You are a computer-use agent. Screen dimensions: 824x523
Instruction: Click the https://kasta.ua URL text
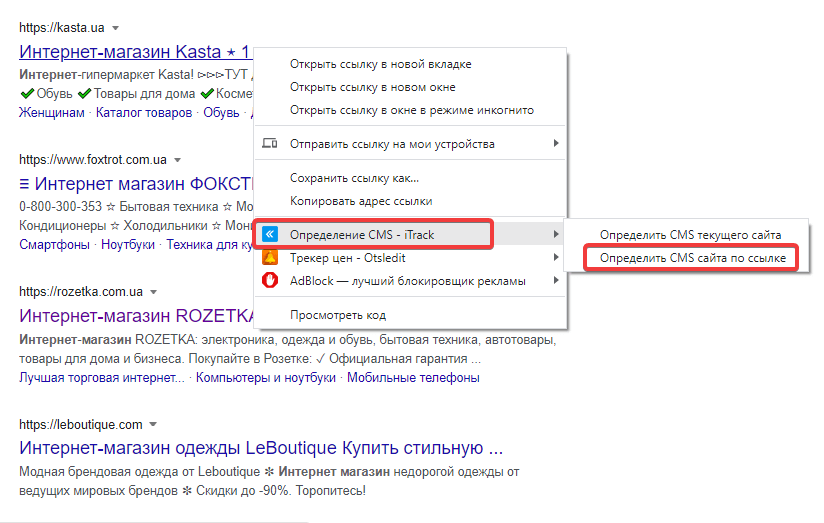pos(61,28)
